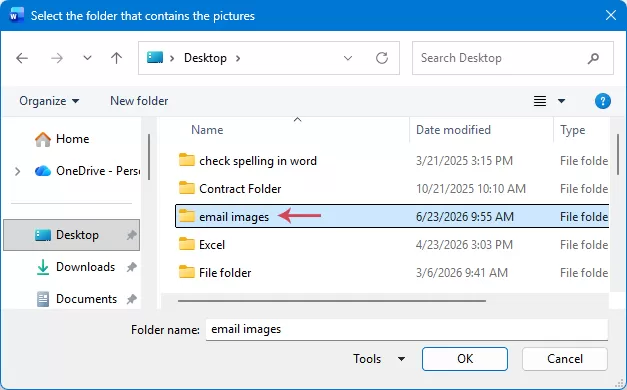The height and width of the screenshot is (390, 627).
Task: Cancel the folder selection dialog
Action: click(565, 359)
